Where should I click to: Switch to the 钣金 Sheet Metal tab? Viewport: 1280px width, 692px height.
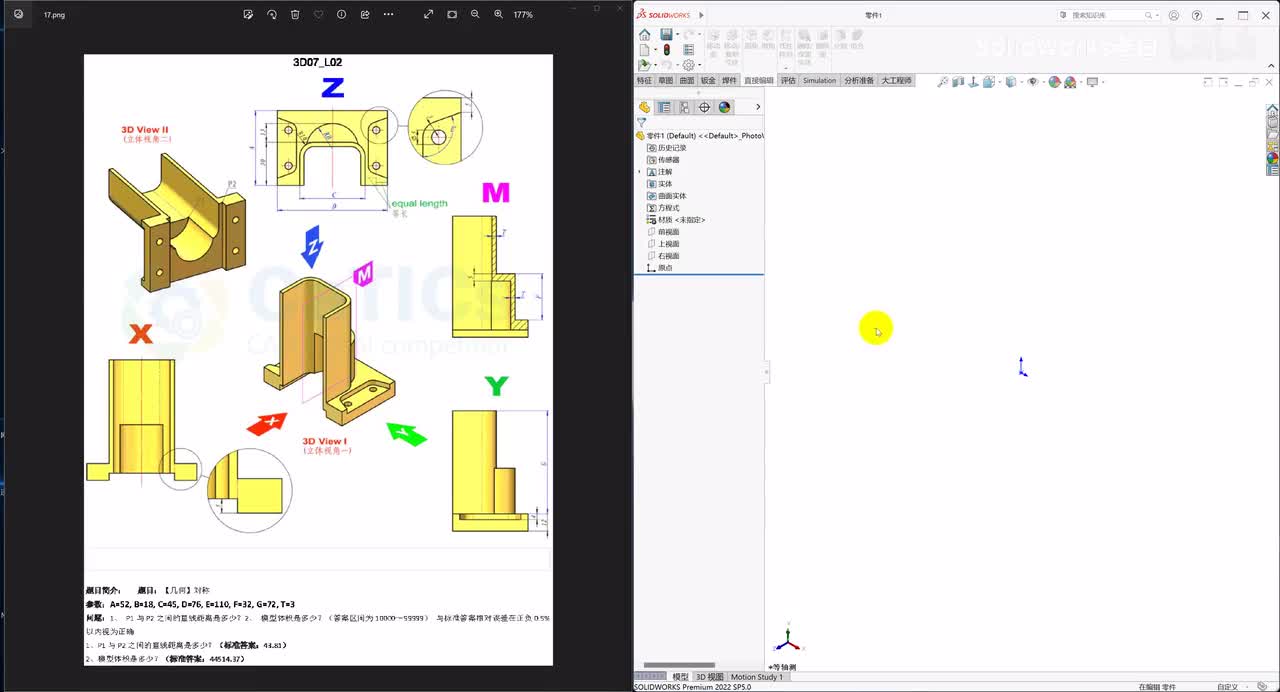708,80
